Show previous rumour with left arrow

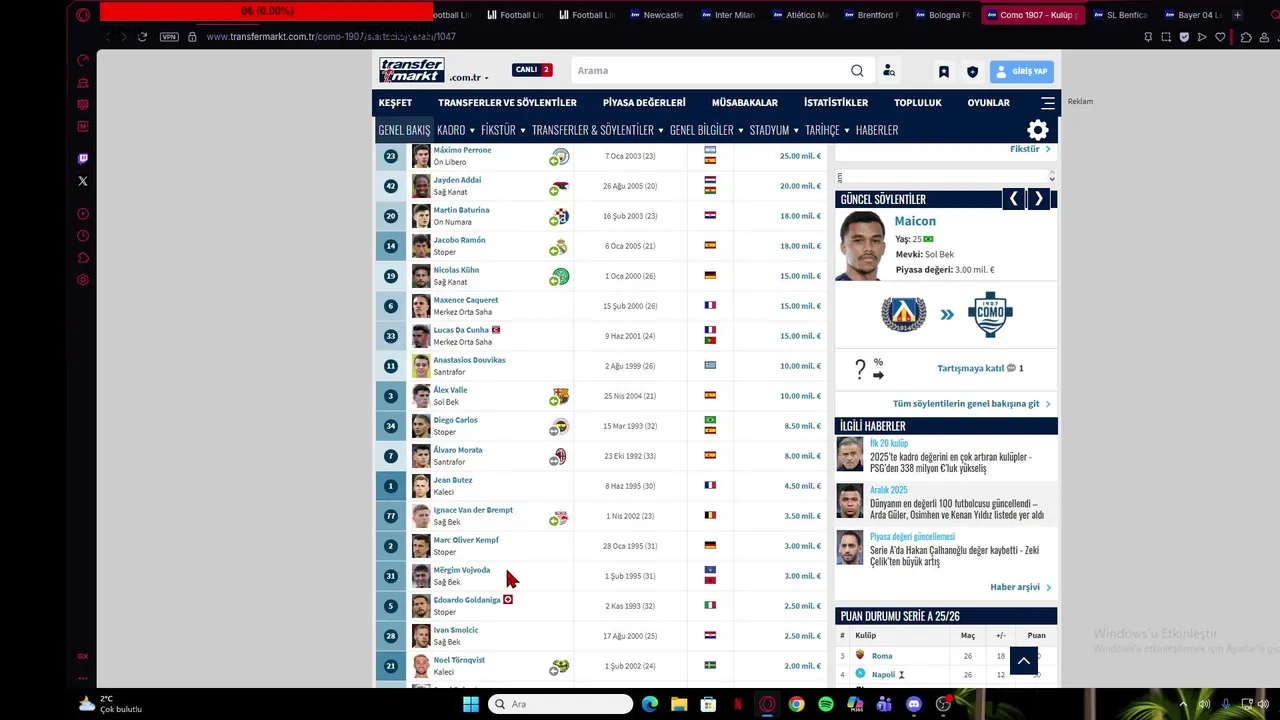1014,199
